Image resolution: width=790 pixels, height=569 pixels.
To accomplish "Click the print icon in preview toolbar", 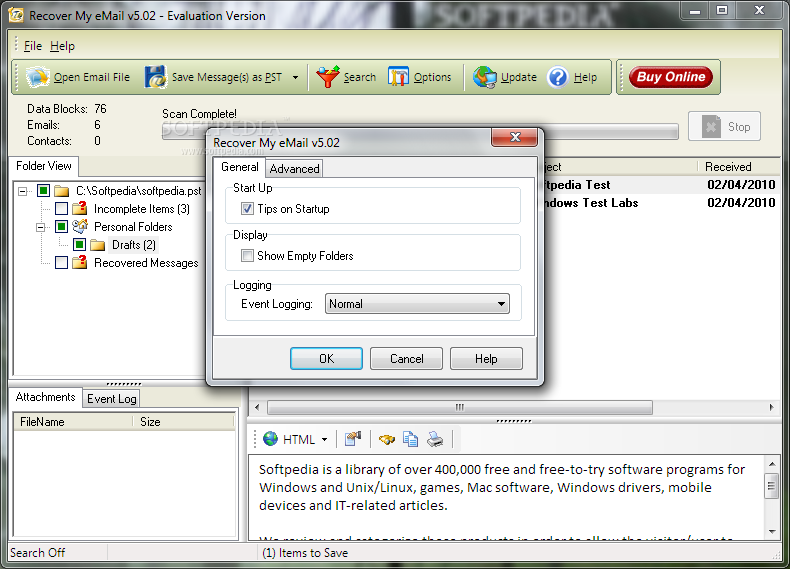I will [x=435, y=439].
